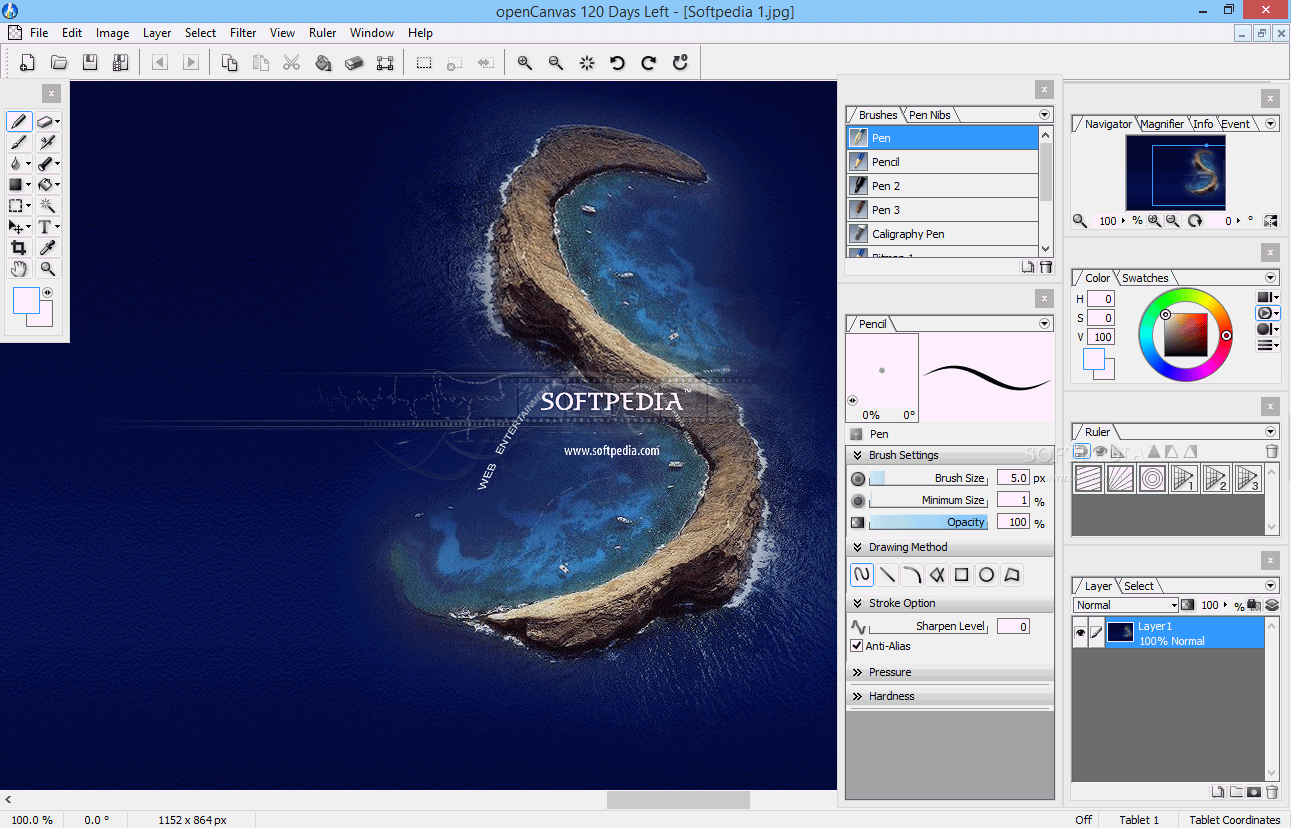The image size is (1291, 828).
Task: Click the Sharpen Level value field
Action: pyautogui.click(x=1013, y=626)
